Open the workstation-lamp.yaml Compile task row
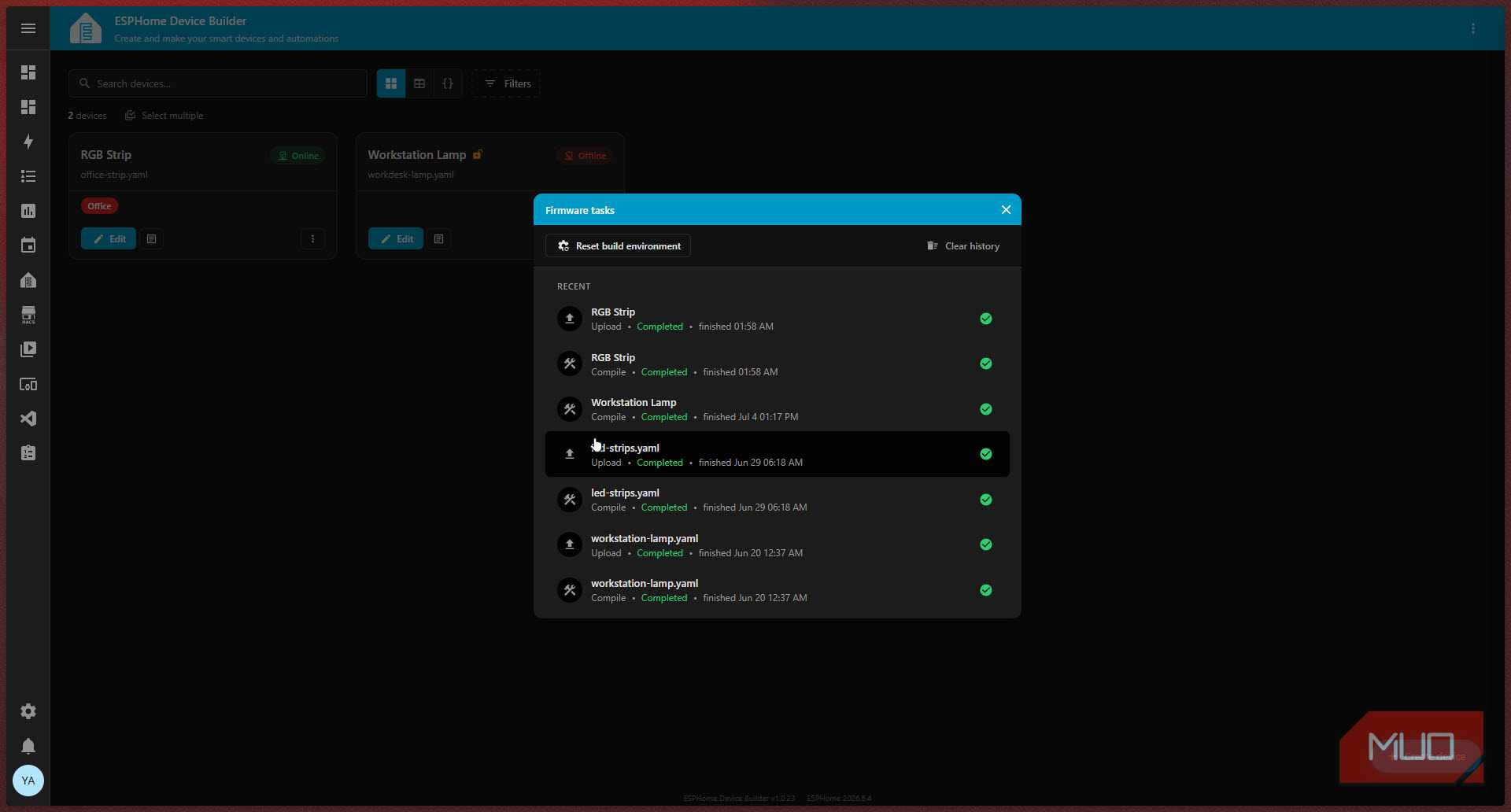Screen dimensions: 1511x812 click(778, 590)
